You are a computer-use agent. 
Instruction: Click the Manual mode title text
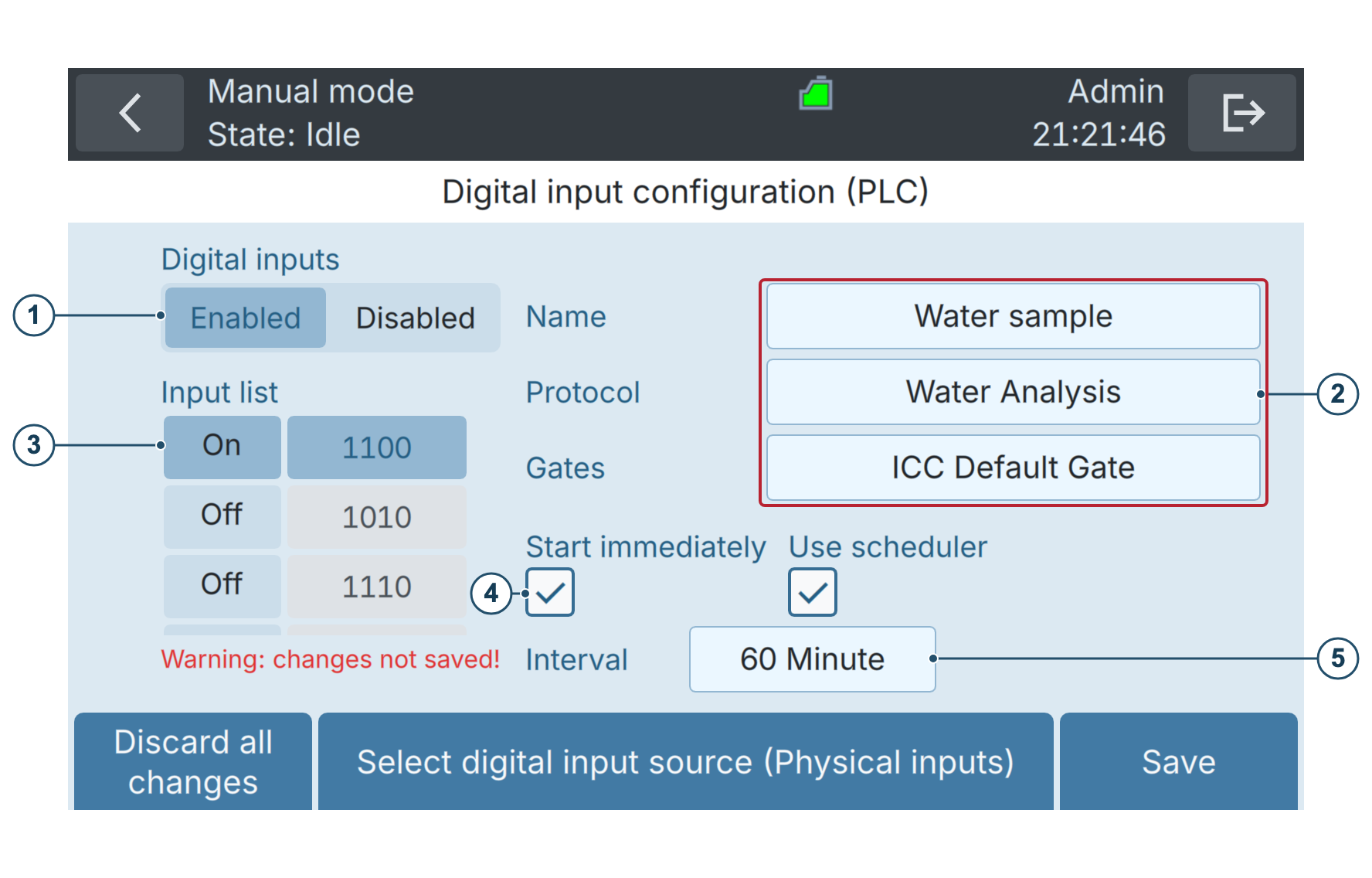[311, 92]
